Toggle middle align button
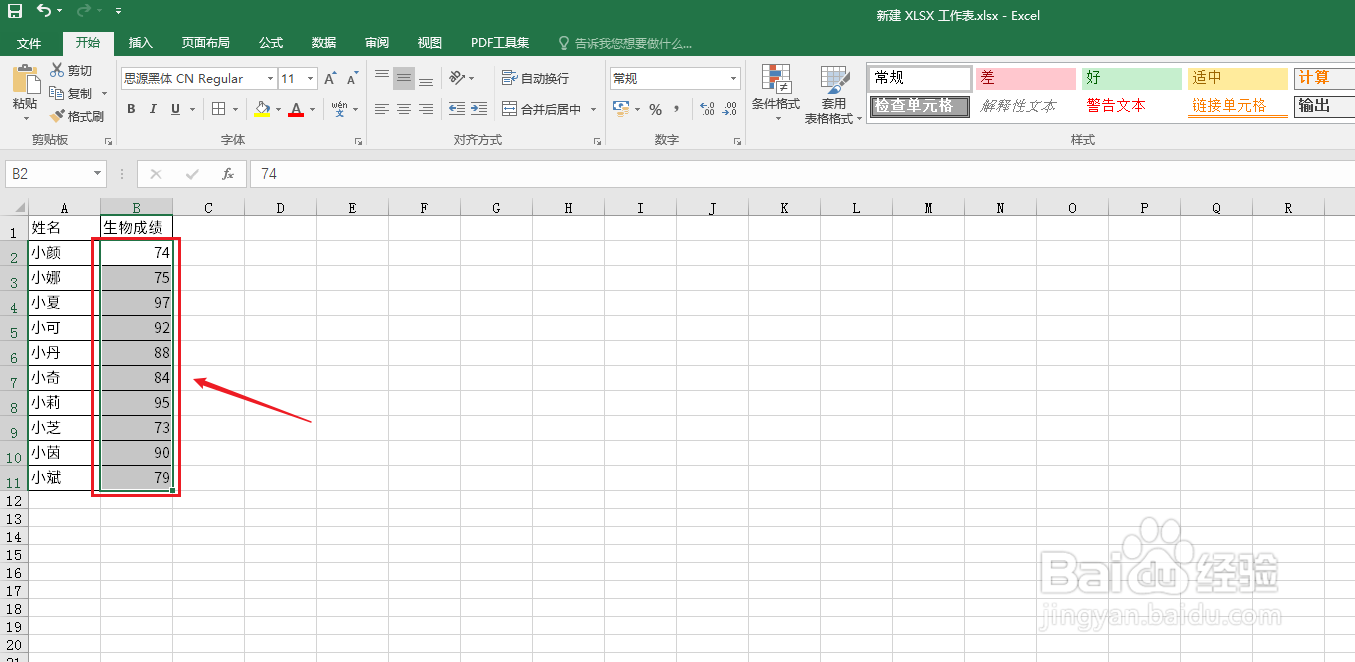The height and width of the screenshot is (662, 1355). pyautogui.click(x=404, y=78)
